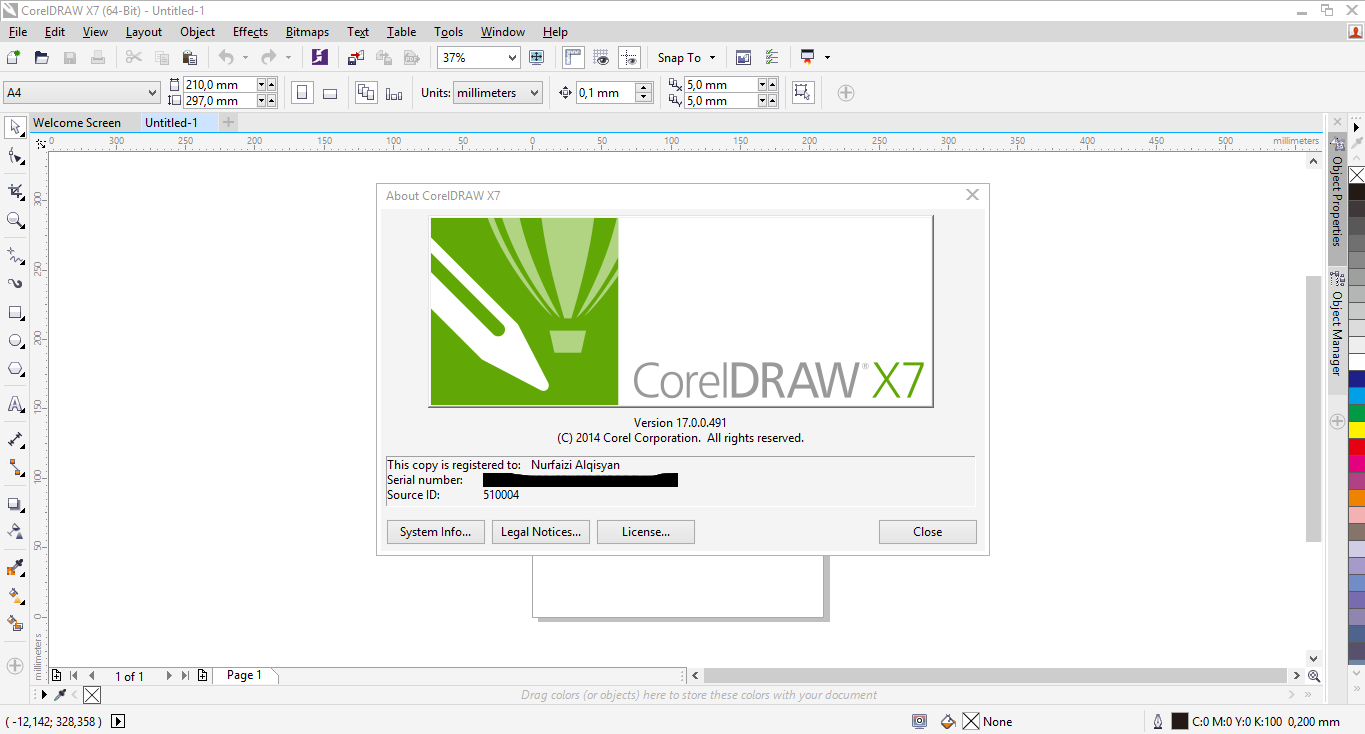Expand document palette flyout arrow

tap(43, 694)
